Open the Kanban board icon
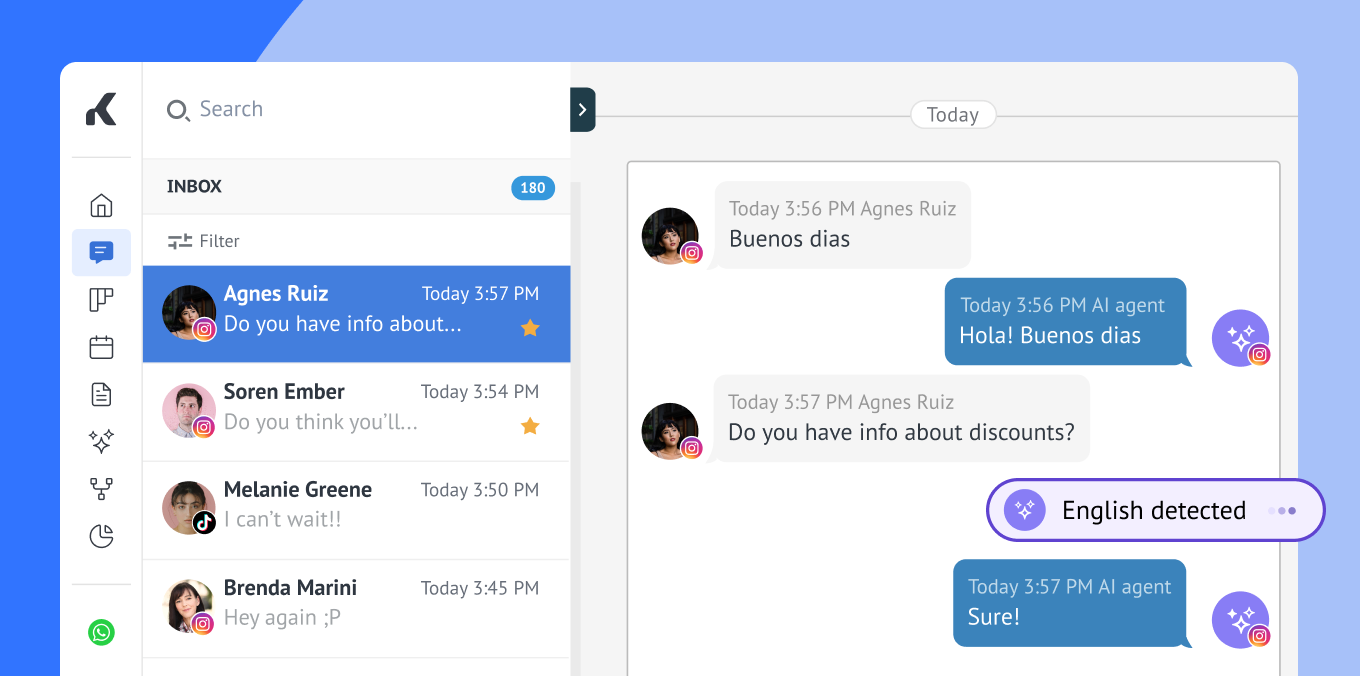Screen dimensions: 1360x676 click(x=101, y=299)
